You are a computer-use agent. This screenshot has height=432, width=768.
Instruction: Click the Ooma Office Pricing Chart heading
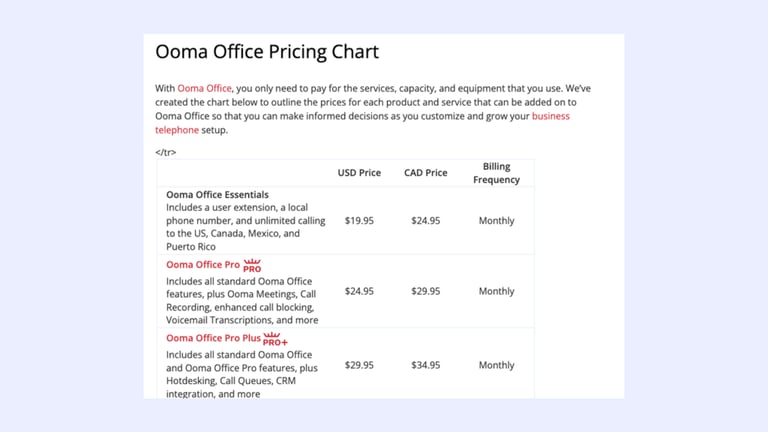pos(267,51)
